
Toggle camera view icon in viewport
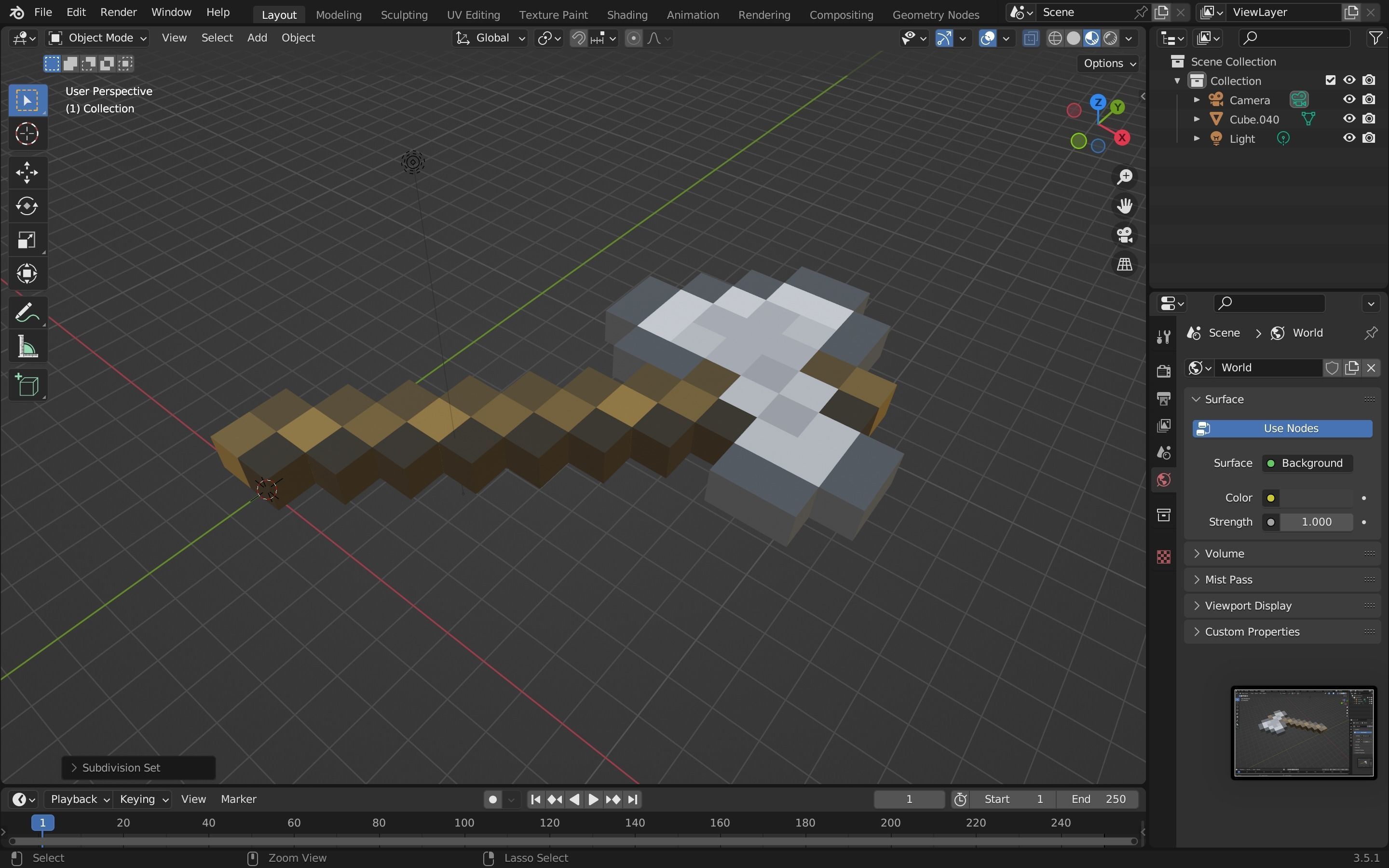[1124, 235]
